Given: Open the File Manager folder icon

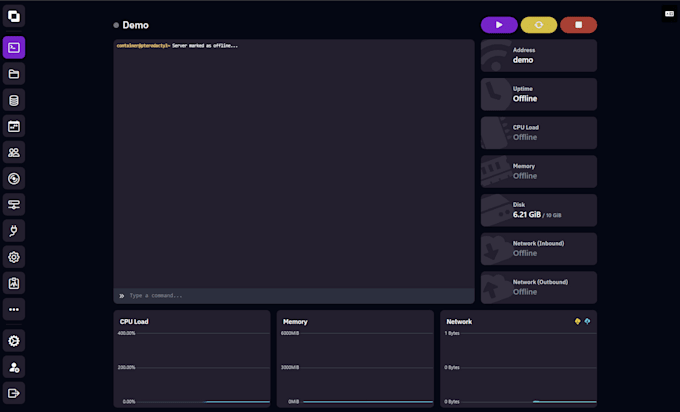Looking at the screenshot, I should click(x=14, y=74).
